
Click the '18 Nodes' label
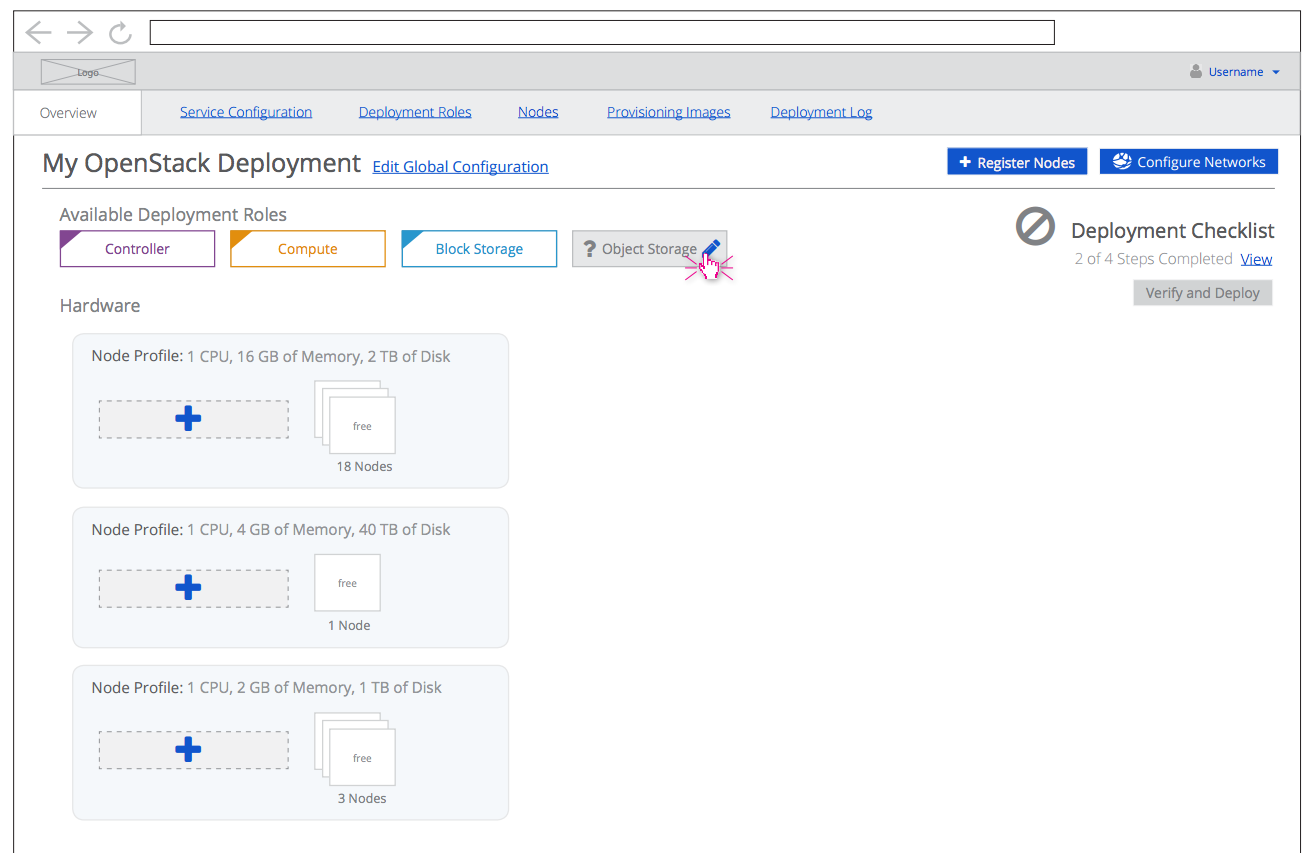364,466
